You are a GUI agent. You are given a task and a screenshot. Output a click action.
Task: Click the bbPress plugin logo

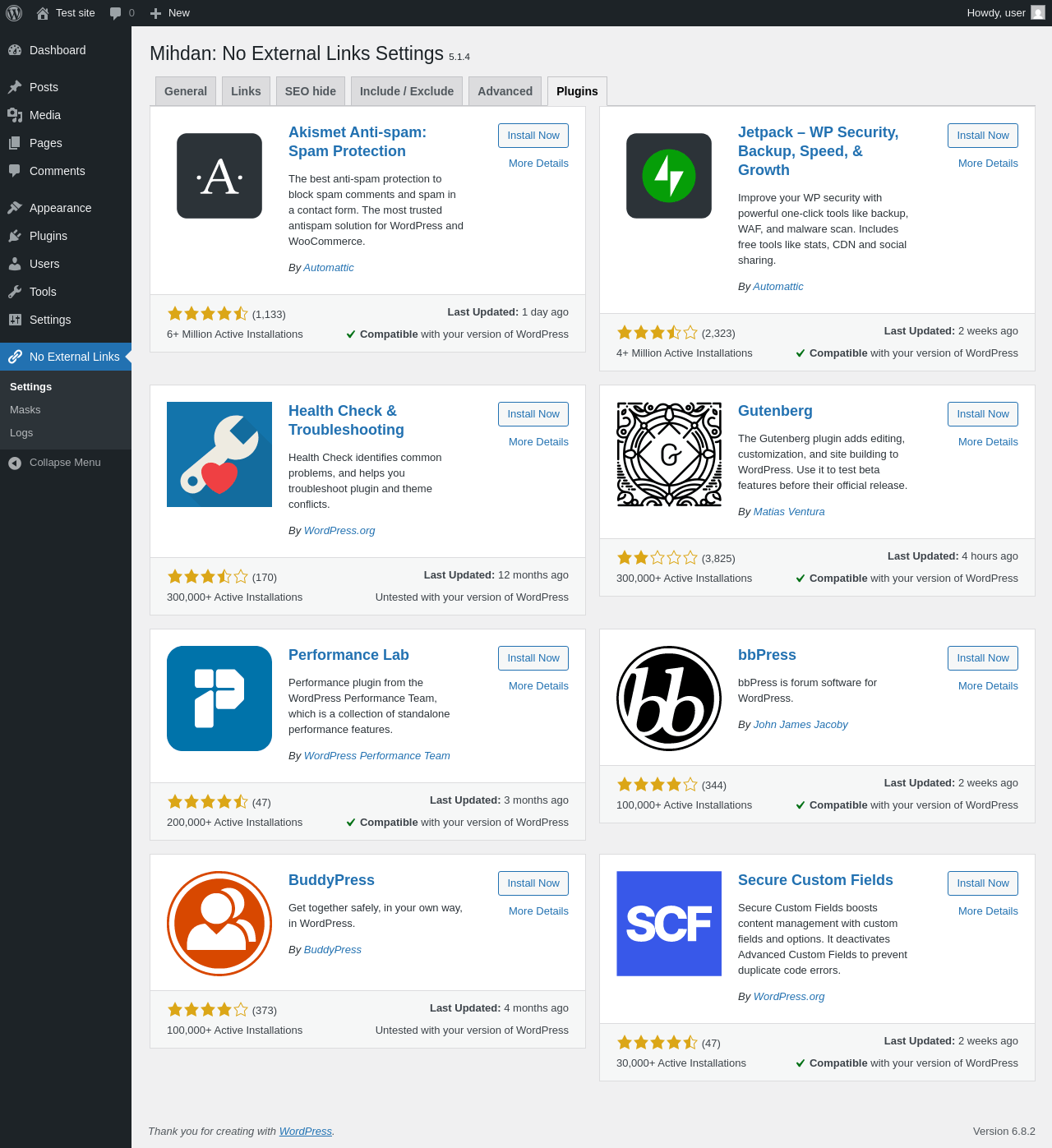(x=669, y=698)
